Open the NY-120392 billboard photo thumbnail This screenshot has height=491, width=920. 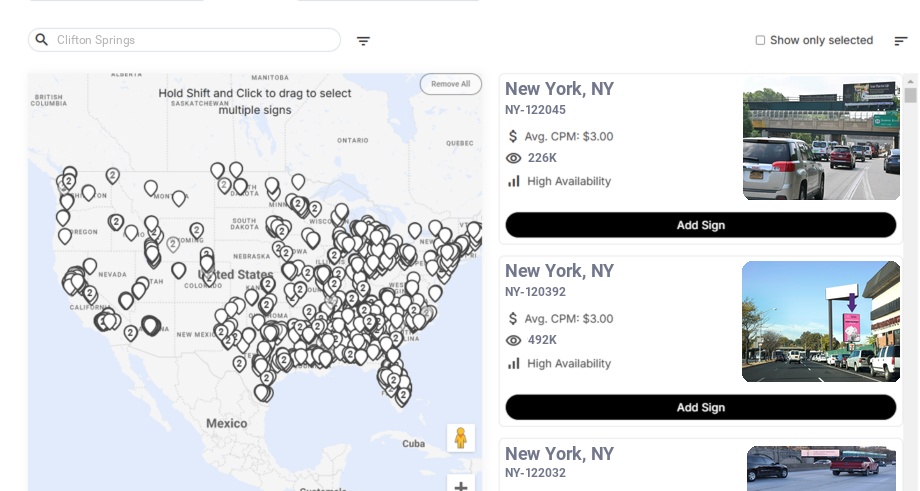[821, 322]
